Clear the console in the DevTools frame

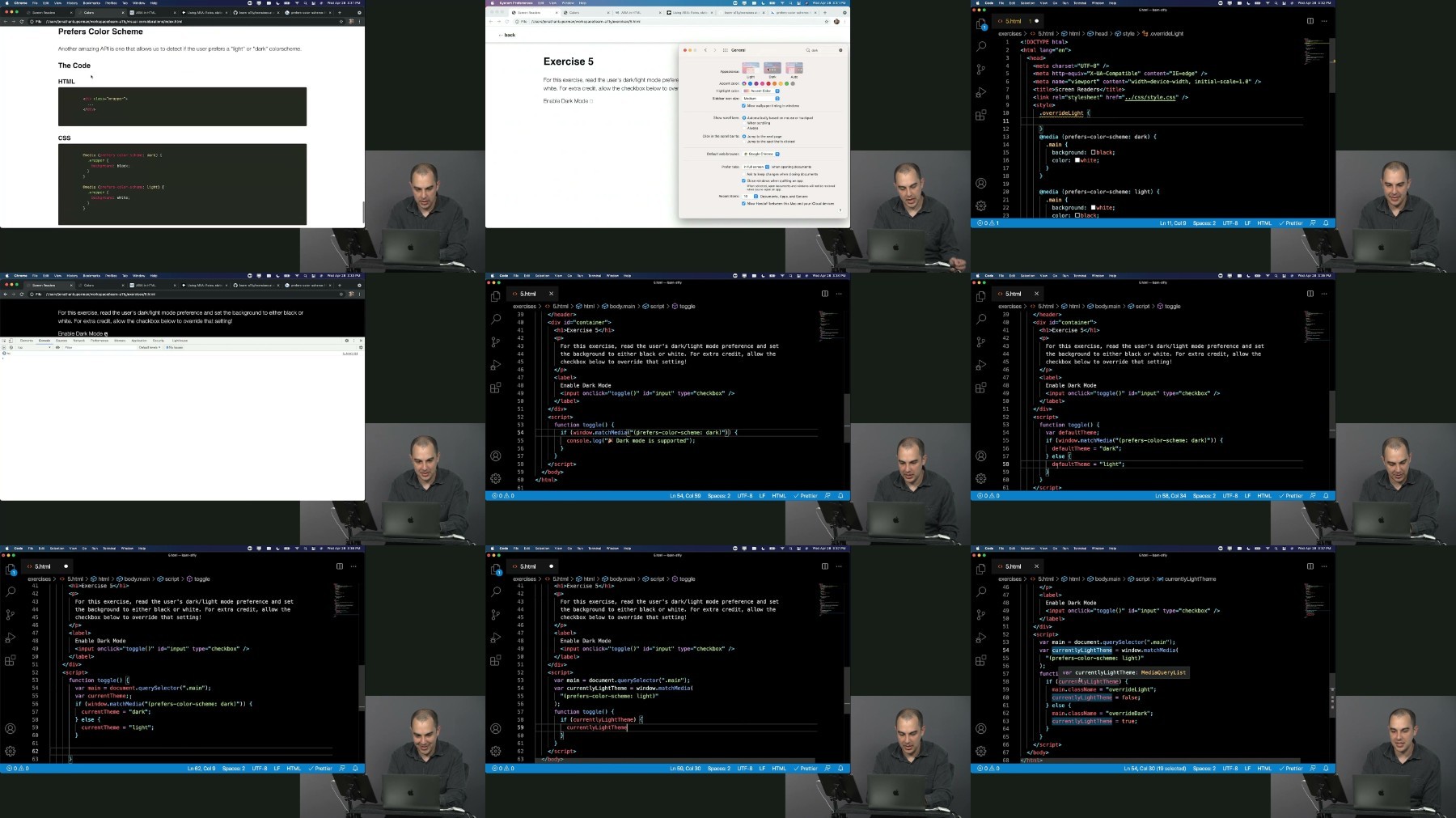coord(11,347)
